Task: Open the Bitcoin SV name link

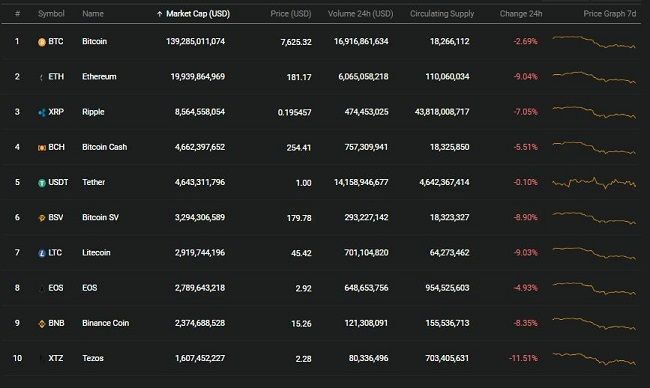Action: click(x=100, y=218)
